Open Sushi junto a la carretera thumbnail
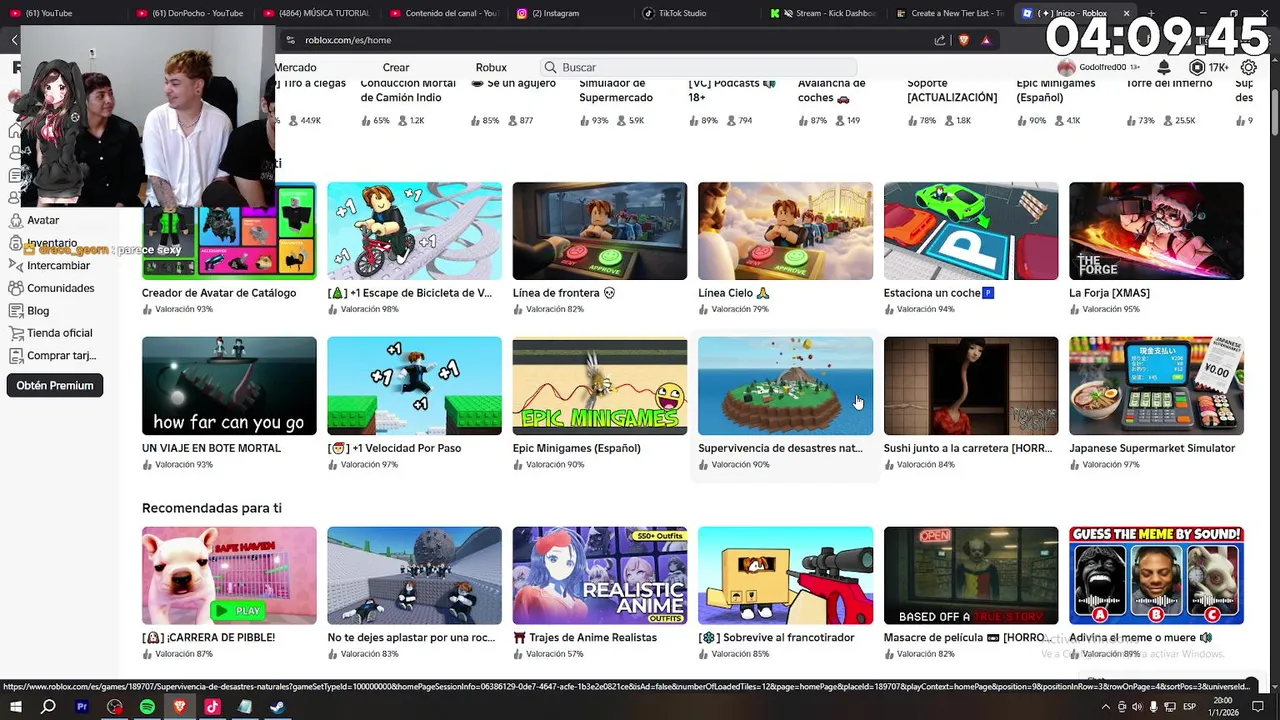Viewport: 1280px width, 720px height. (x=971, y=386)
